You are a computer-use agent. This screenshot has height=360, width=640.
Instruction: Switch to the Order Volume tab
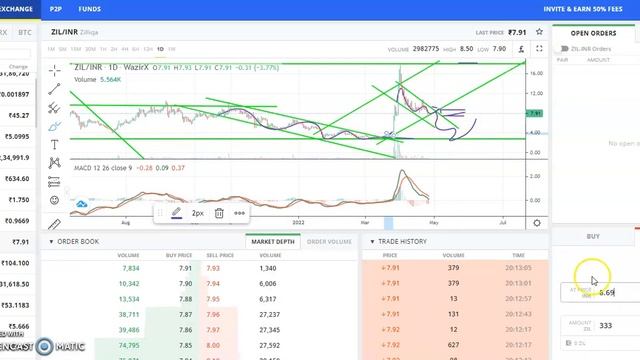[329, 242]
